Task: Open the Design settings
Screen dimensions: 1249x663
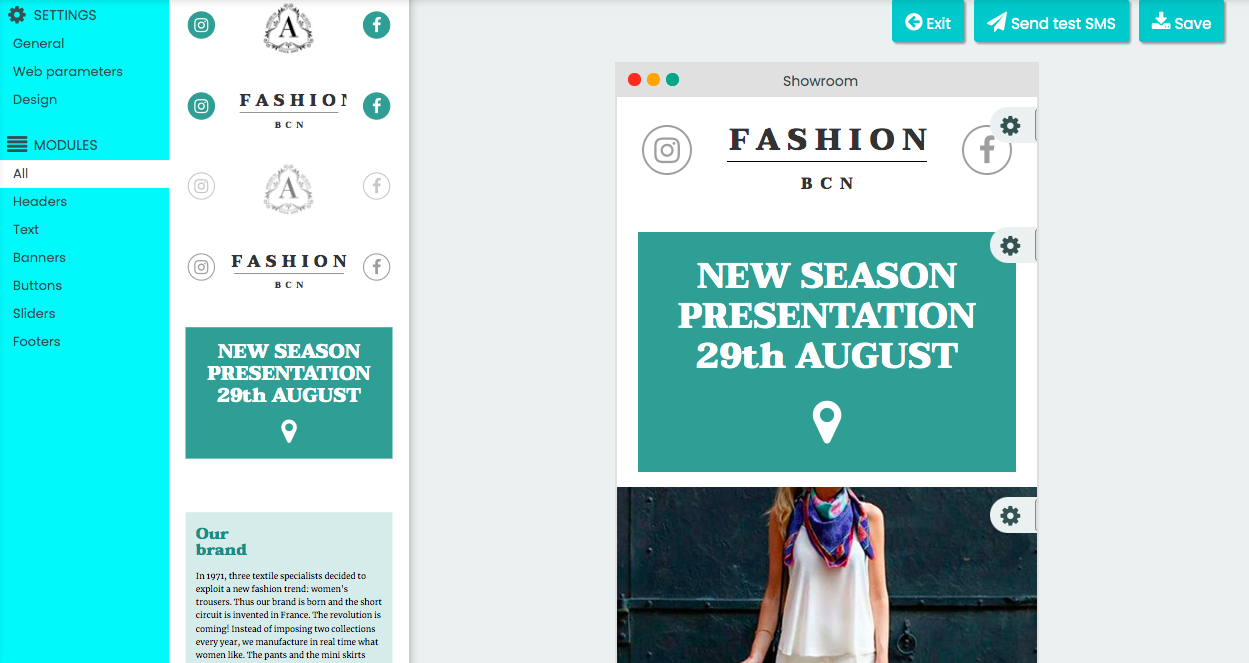Action: pyautogui.click(x=35, y=99)
